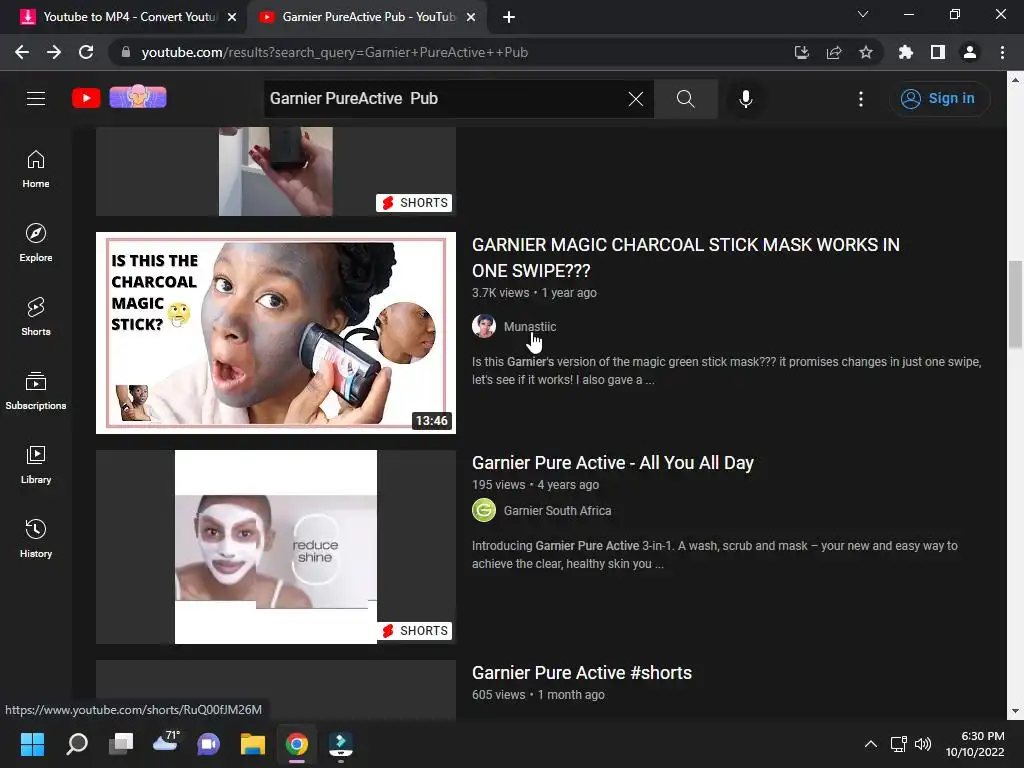Open Subscriptions in the sidebar
Viewport: 1024px width, 768px height.
click(x=36, y=391)
